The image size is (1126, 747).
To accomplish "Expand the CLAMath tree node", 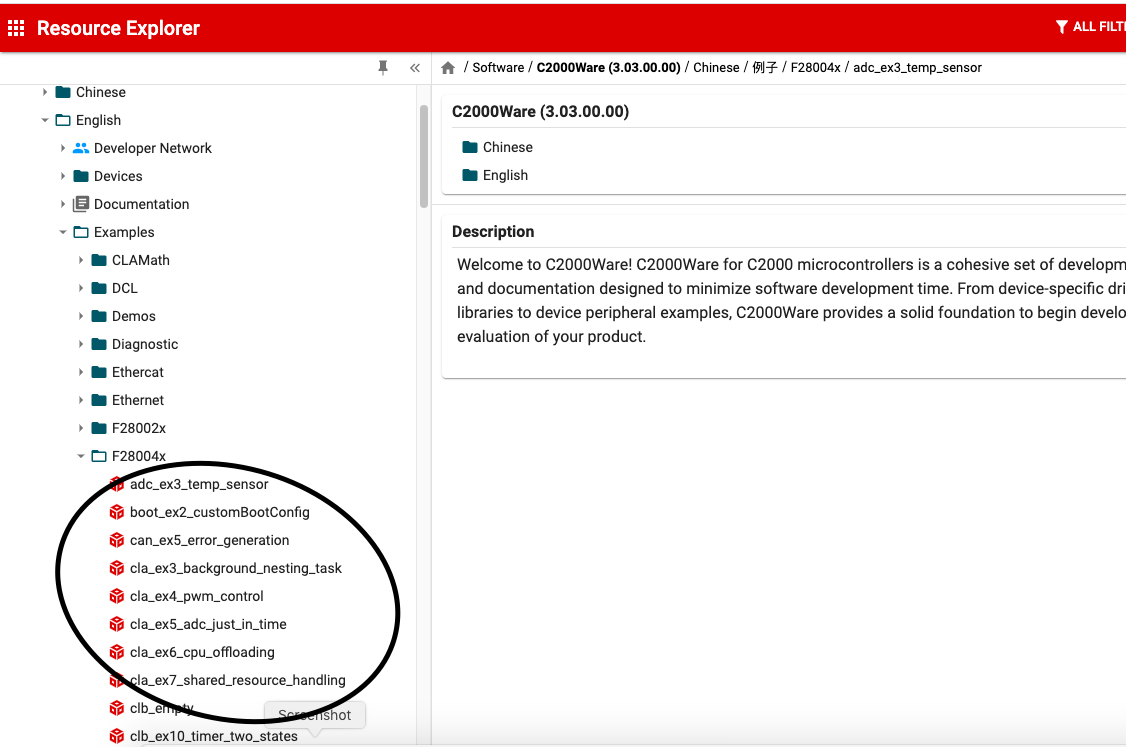I will (x=82, y=260).
